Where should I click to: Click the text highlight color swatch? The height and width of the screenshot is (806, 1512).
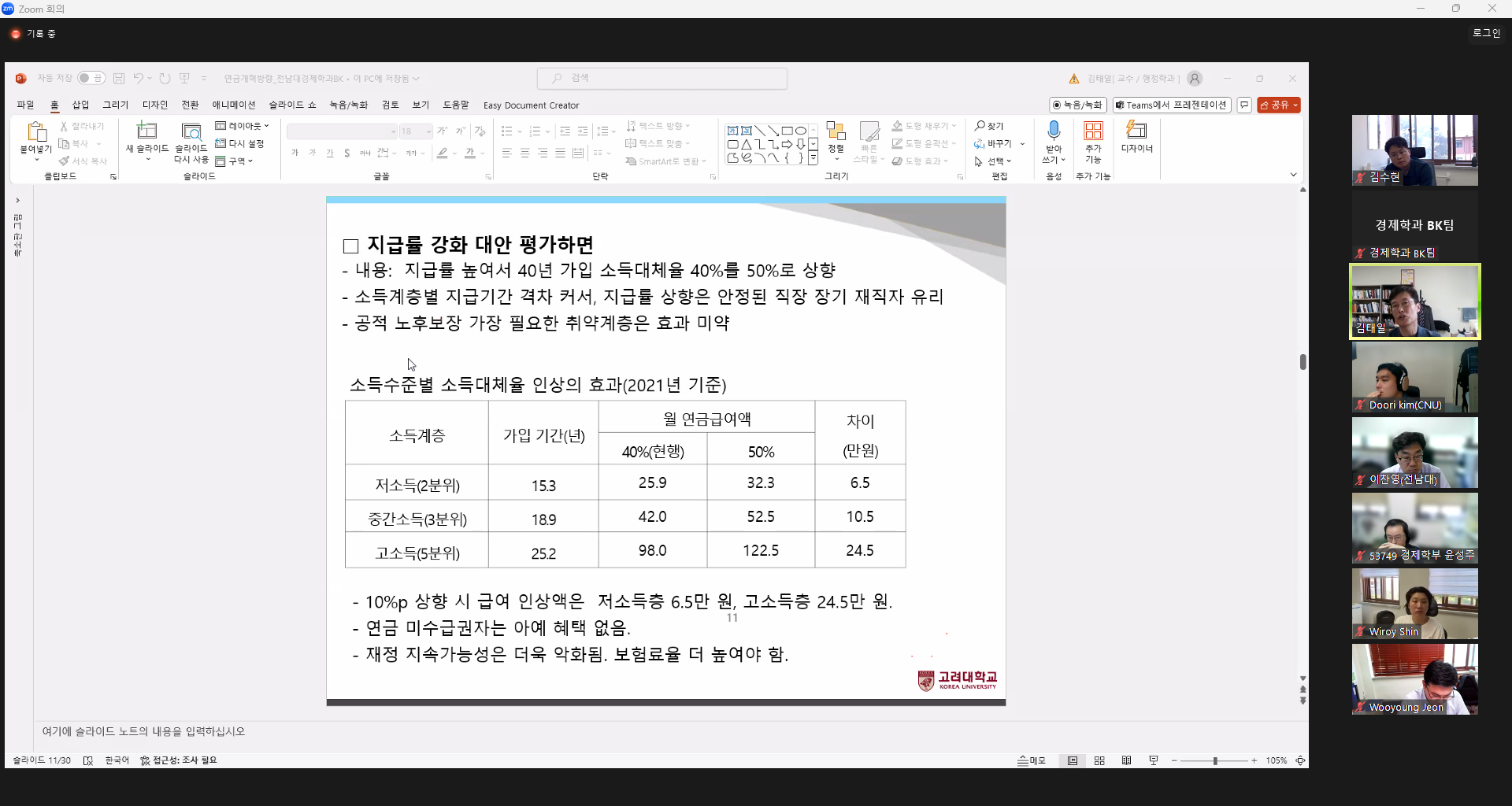pyautogui.click(x=443, y=153)
